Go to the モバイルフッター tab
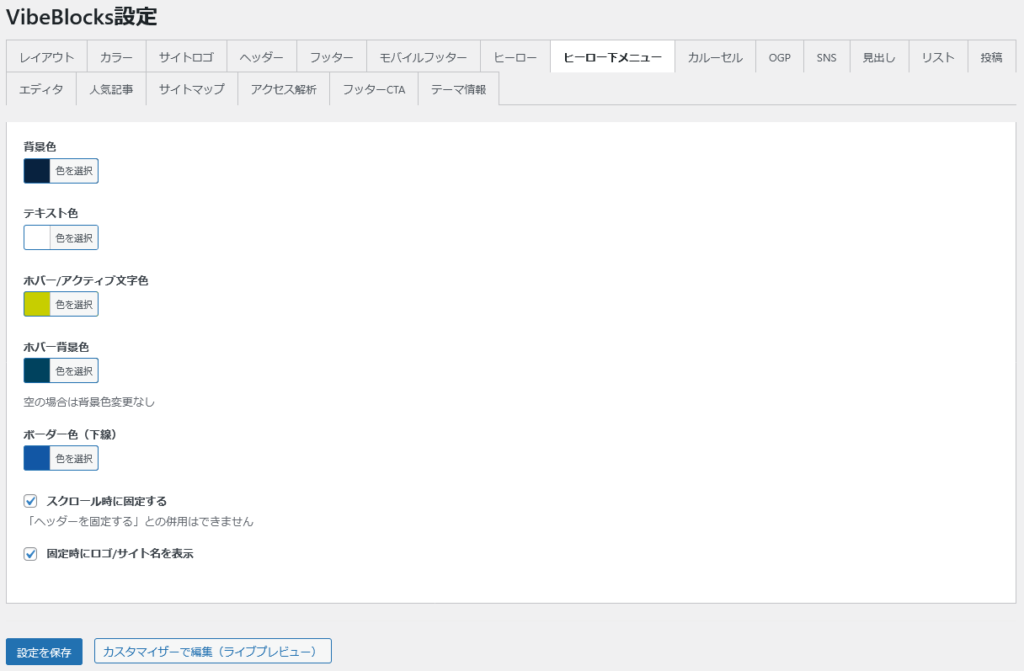Image resolution: width=1024 pixels, height=671 pixels. click(423, 57)
